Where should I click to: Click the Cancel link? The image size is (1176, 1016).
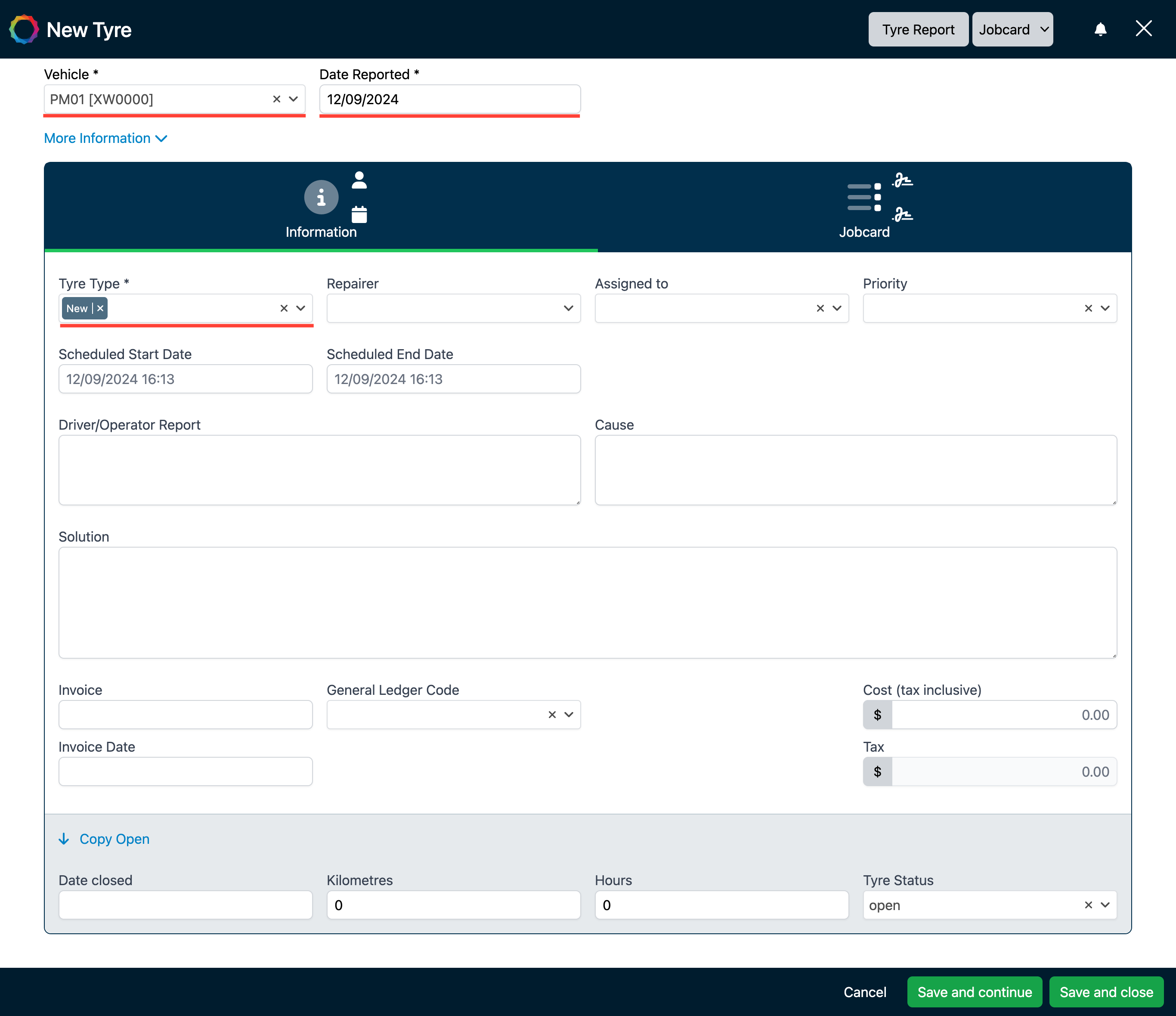click(864, 991)
